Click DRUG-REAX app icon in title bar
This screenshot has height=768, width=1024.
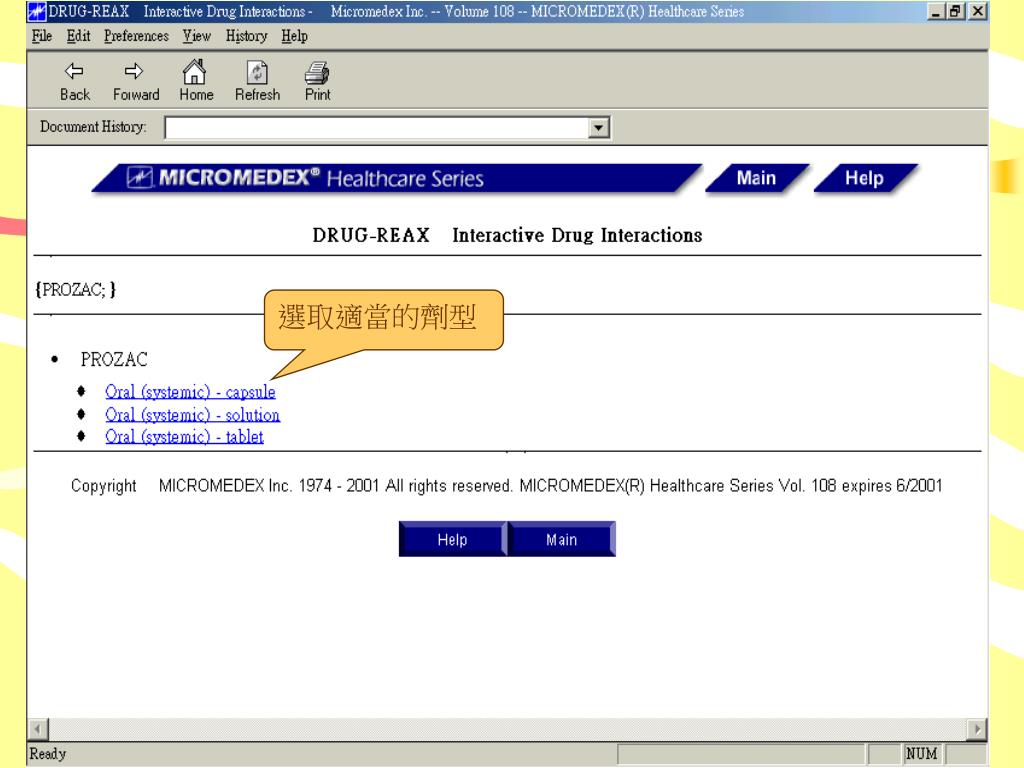point(37,11)
